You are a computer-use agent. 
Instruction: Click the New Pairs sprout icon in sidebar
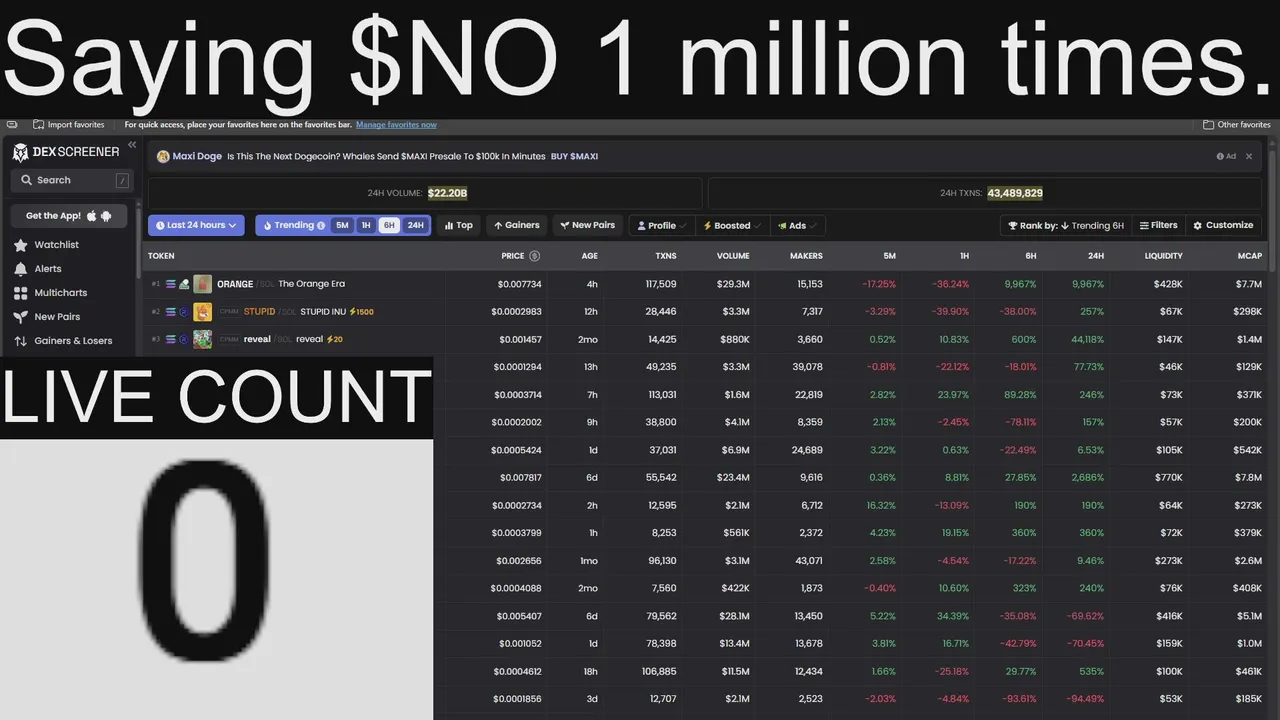click(20, 317)
